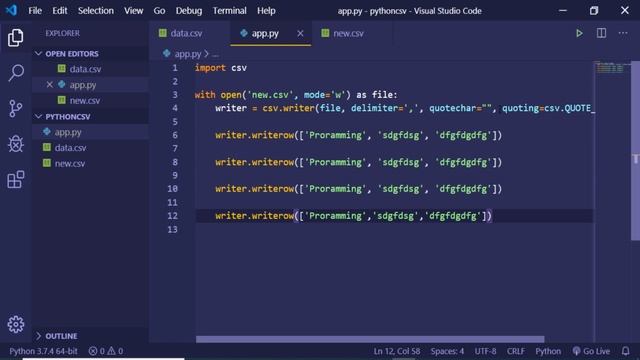Screen dimensions: 640x360
Task: Close the app.py editor tab
Action: (300, 33)
